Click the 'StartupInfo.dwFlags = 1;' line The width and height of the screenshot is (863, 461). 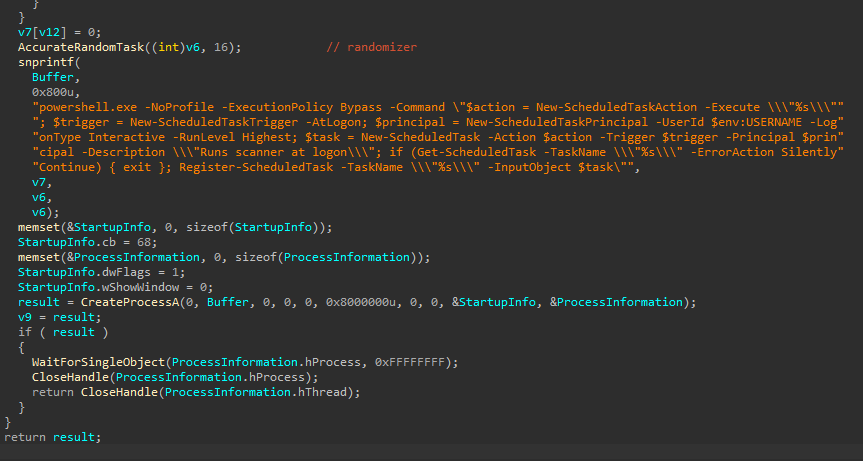(102, 272)
